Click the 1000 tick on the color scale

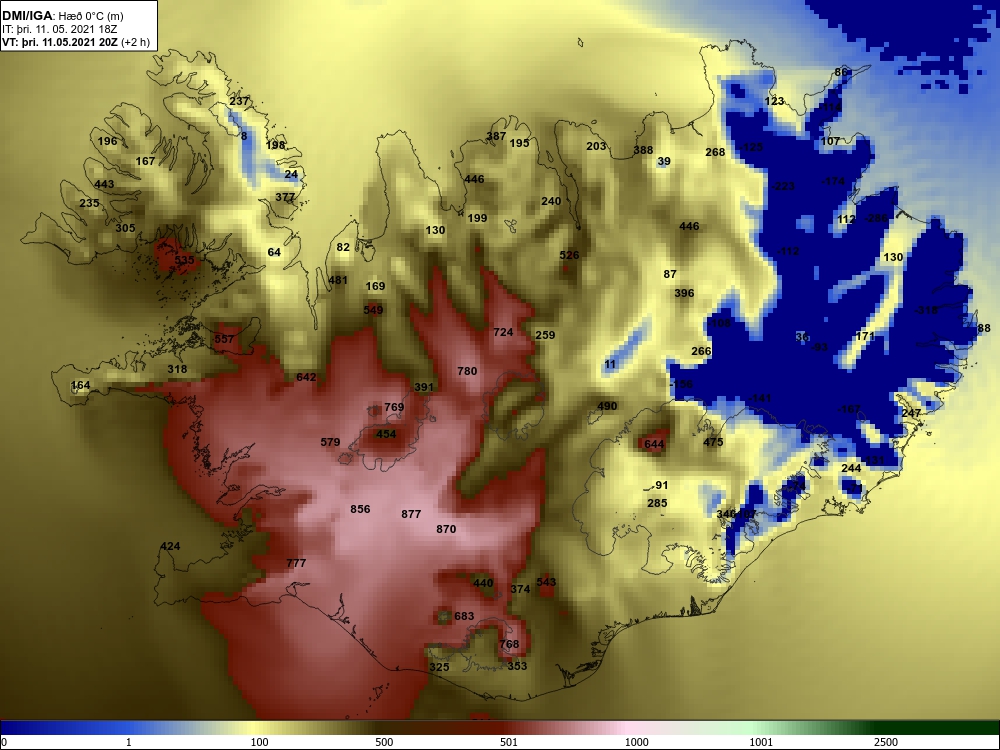636,742
